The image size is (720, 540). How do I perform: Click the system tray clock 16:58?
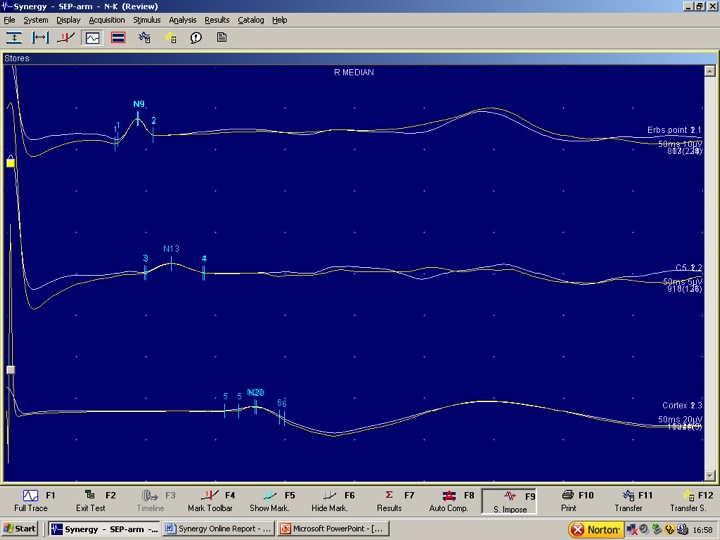tap(703, 530)
